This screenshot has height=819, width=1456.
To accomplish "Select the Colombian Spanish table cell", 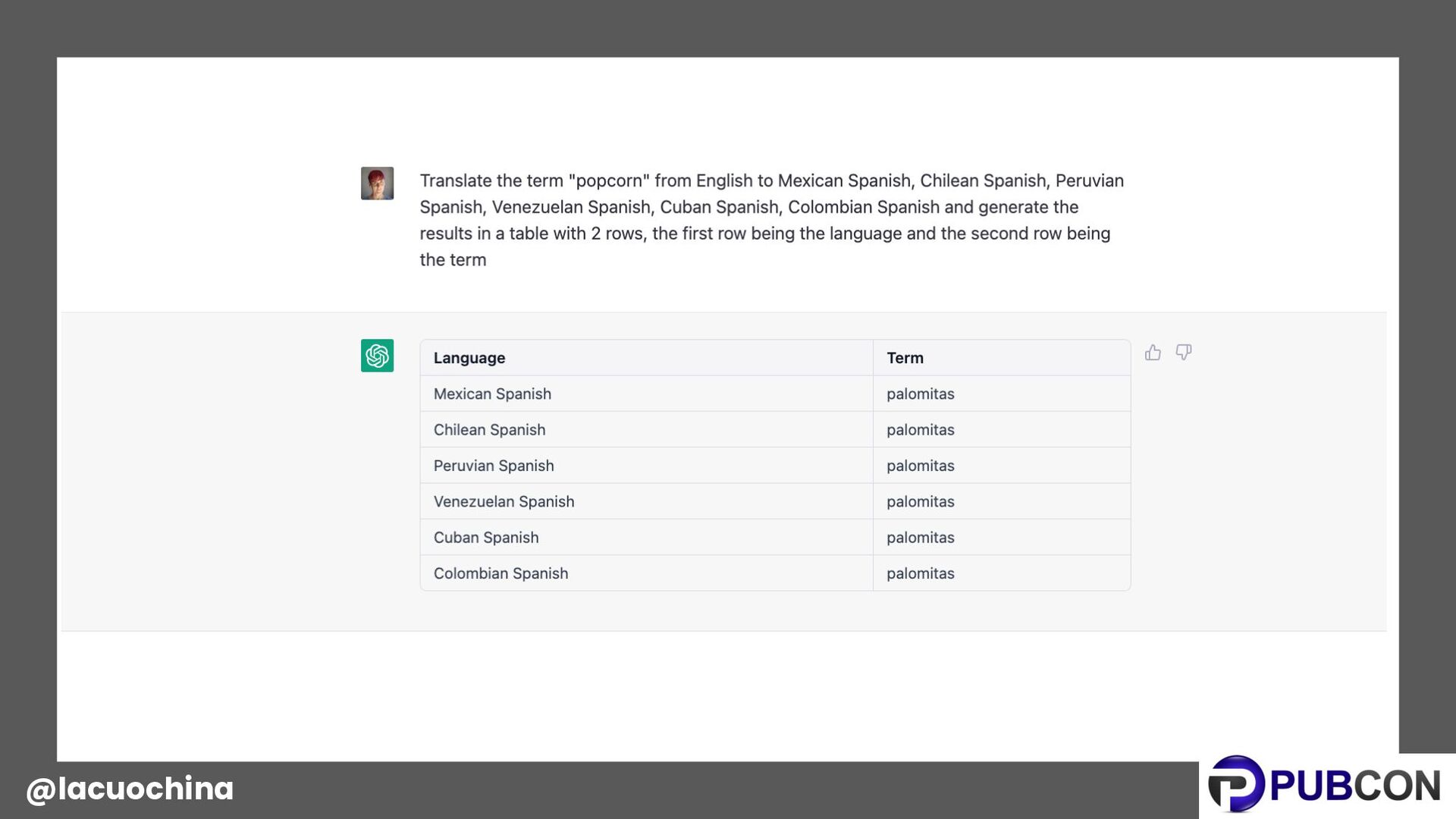I will pos(500,574).
